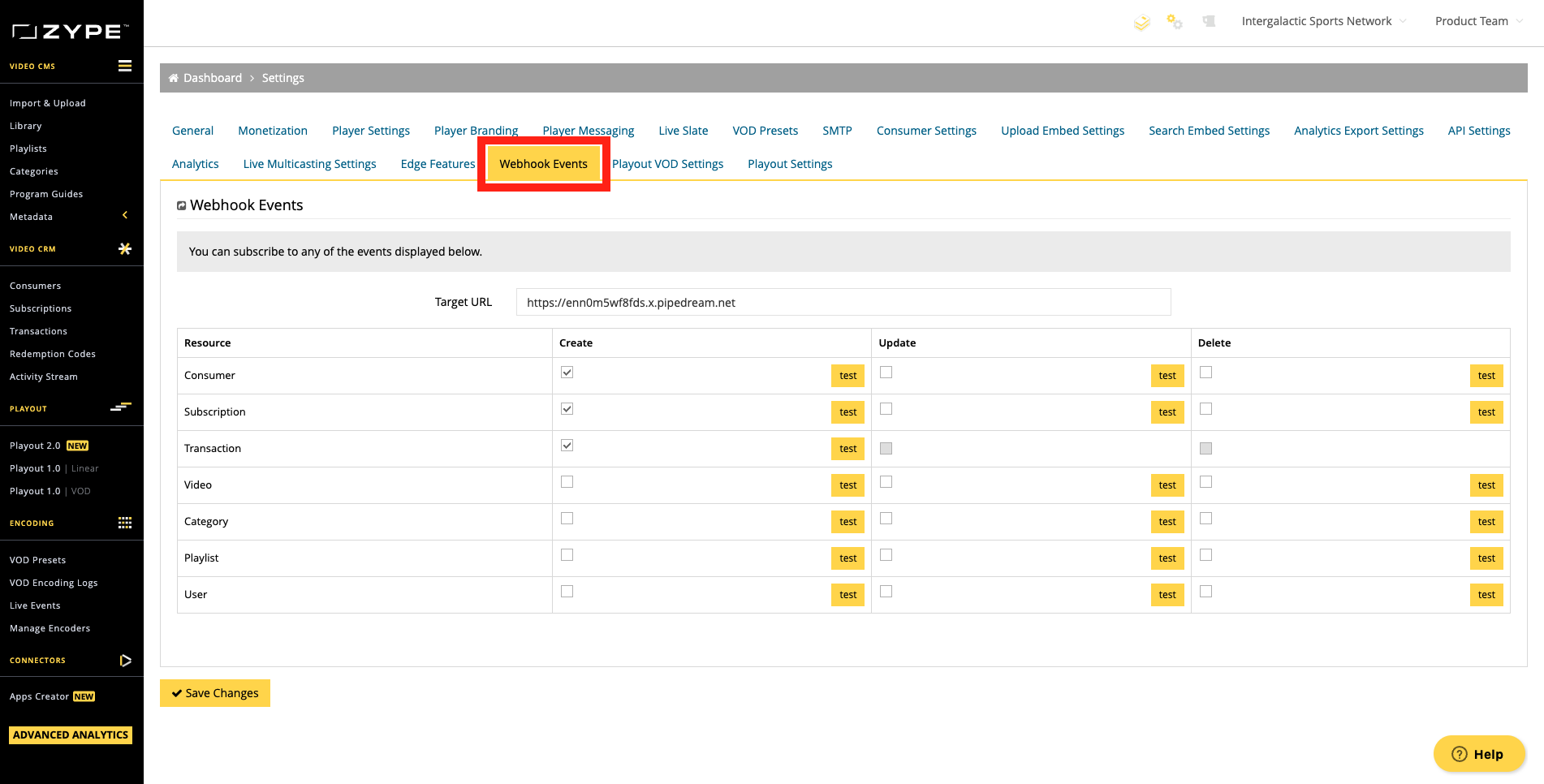
Task: Expand the Metadata sidebar chevron
Action: [125, 215]
